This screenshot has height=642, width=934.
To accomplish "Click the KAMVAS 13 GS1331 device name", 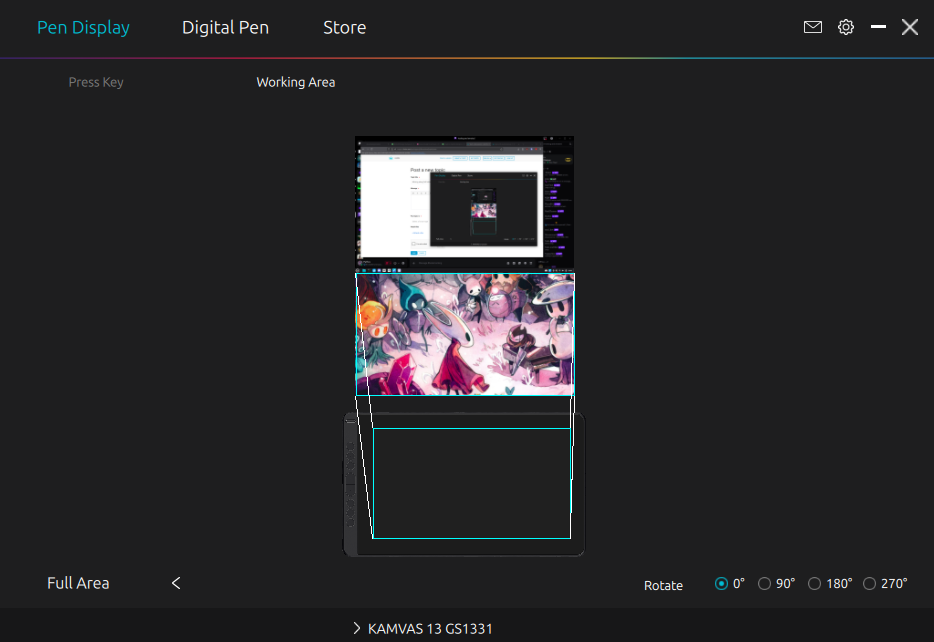I will coord(430,628).
